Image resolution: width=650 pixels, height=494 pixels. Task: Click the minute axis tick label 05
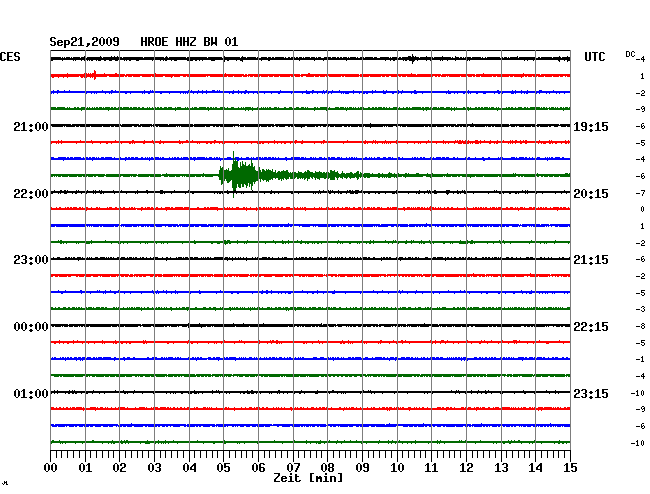point(223,467)
